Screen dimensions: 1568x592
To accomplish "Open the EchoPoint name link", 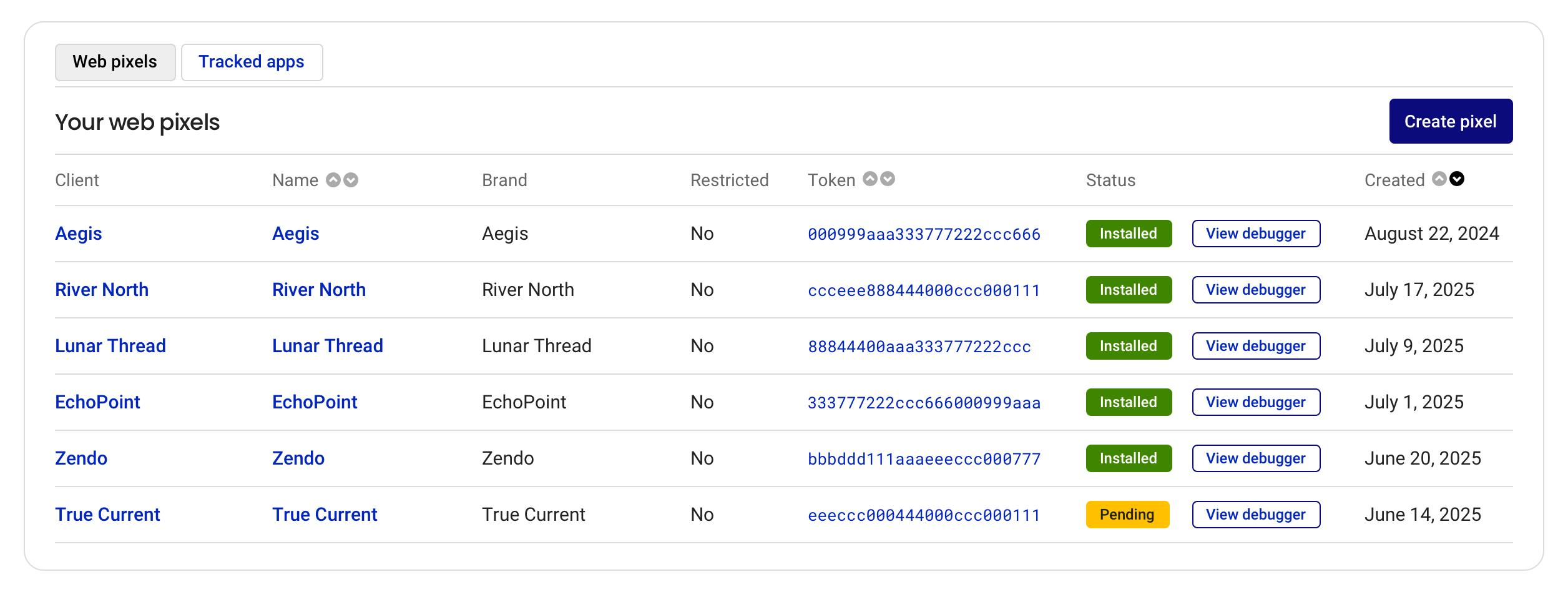I will point(315,402).
